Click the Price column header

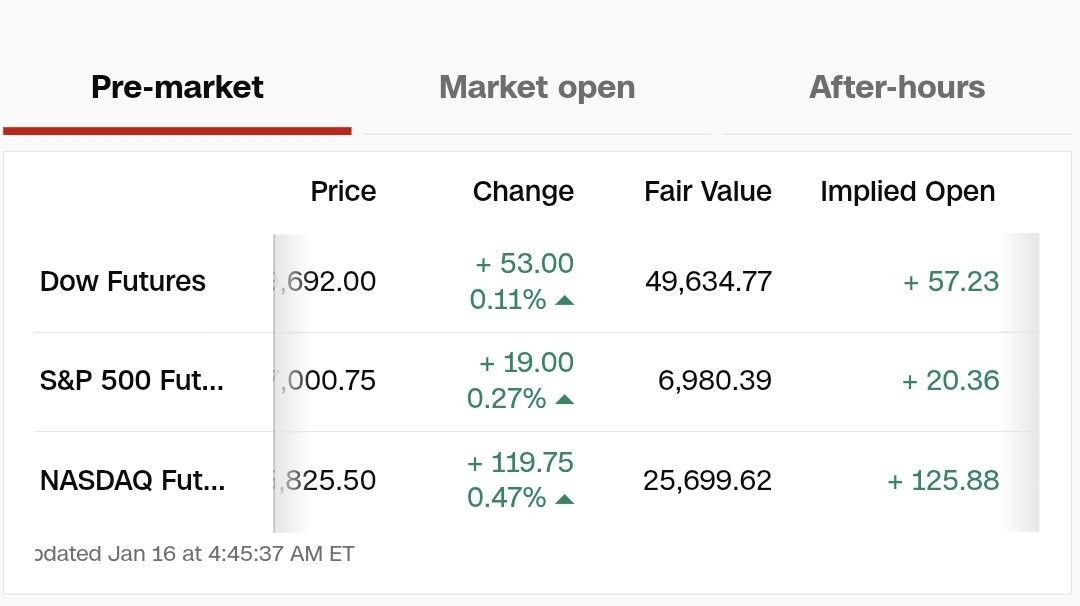coord(343,192)
